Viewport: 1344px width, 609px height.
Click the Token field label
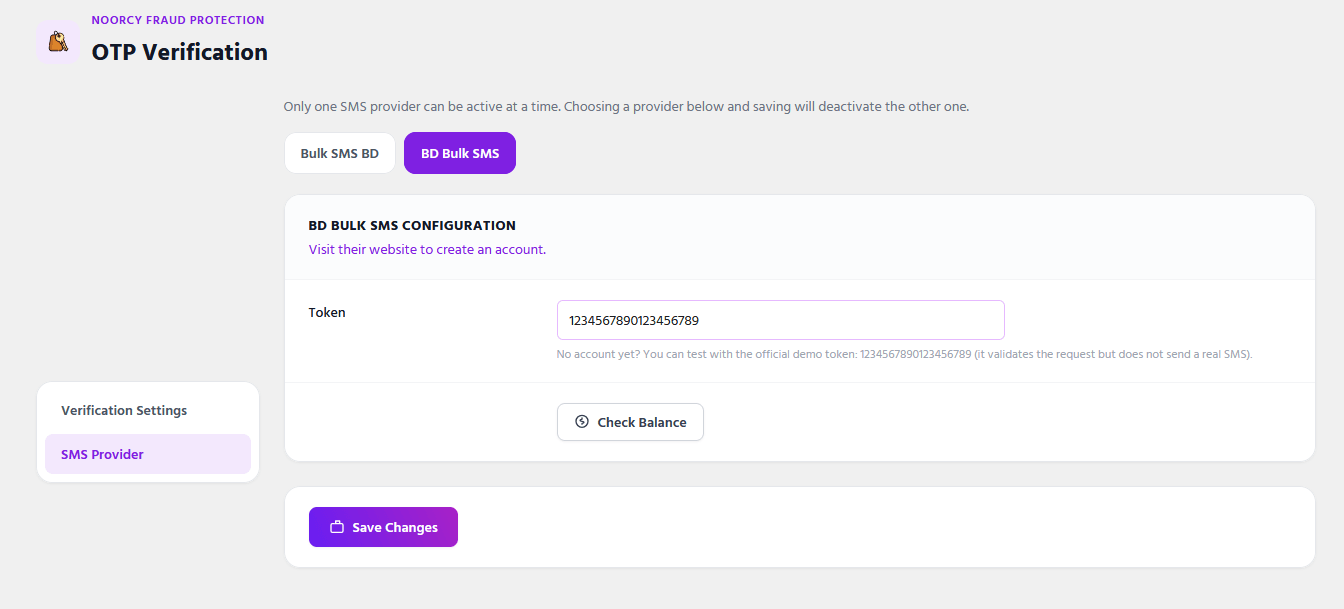coord(327,312)
